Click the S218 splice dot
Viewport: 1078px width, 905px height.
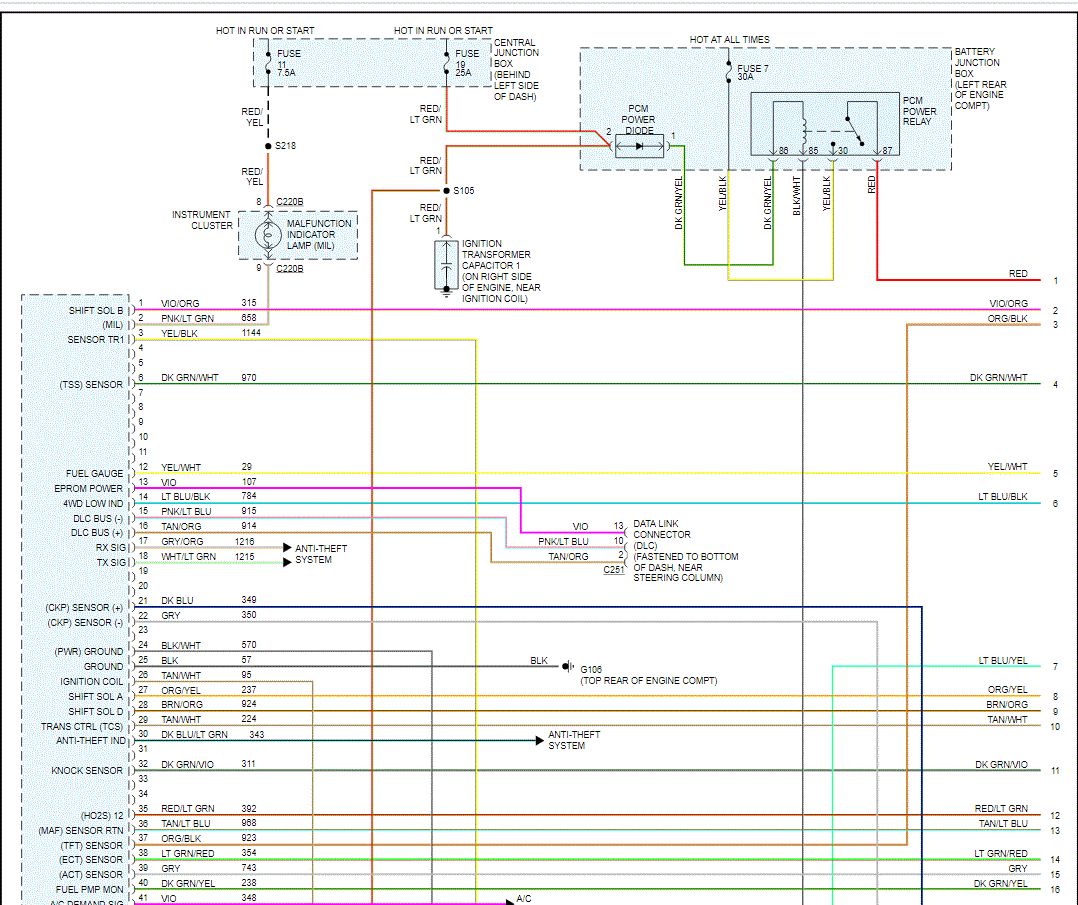coord(268,146)
